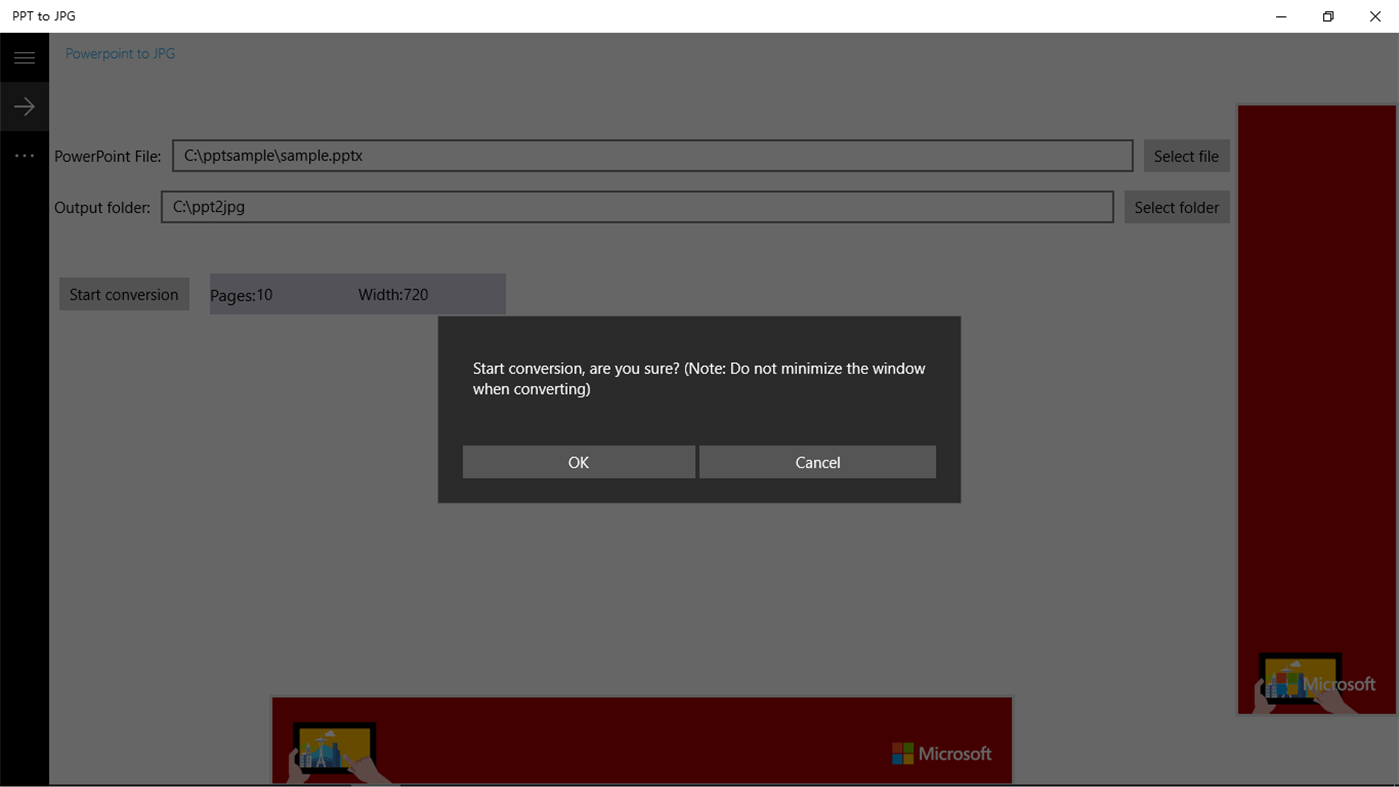
Task: Open the Pages:10 setting control
Action: [x=241, y=294]
